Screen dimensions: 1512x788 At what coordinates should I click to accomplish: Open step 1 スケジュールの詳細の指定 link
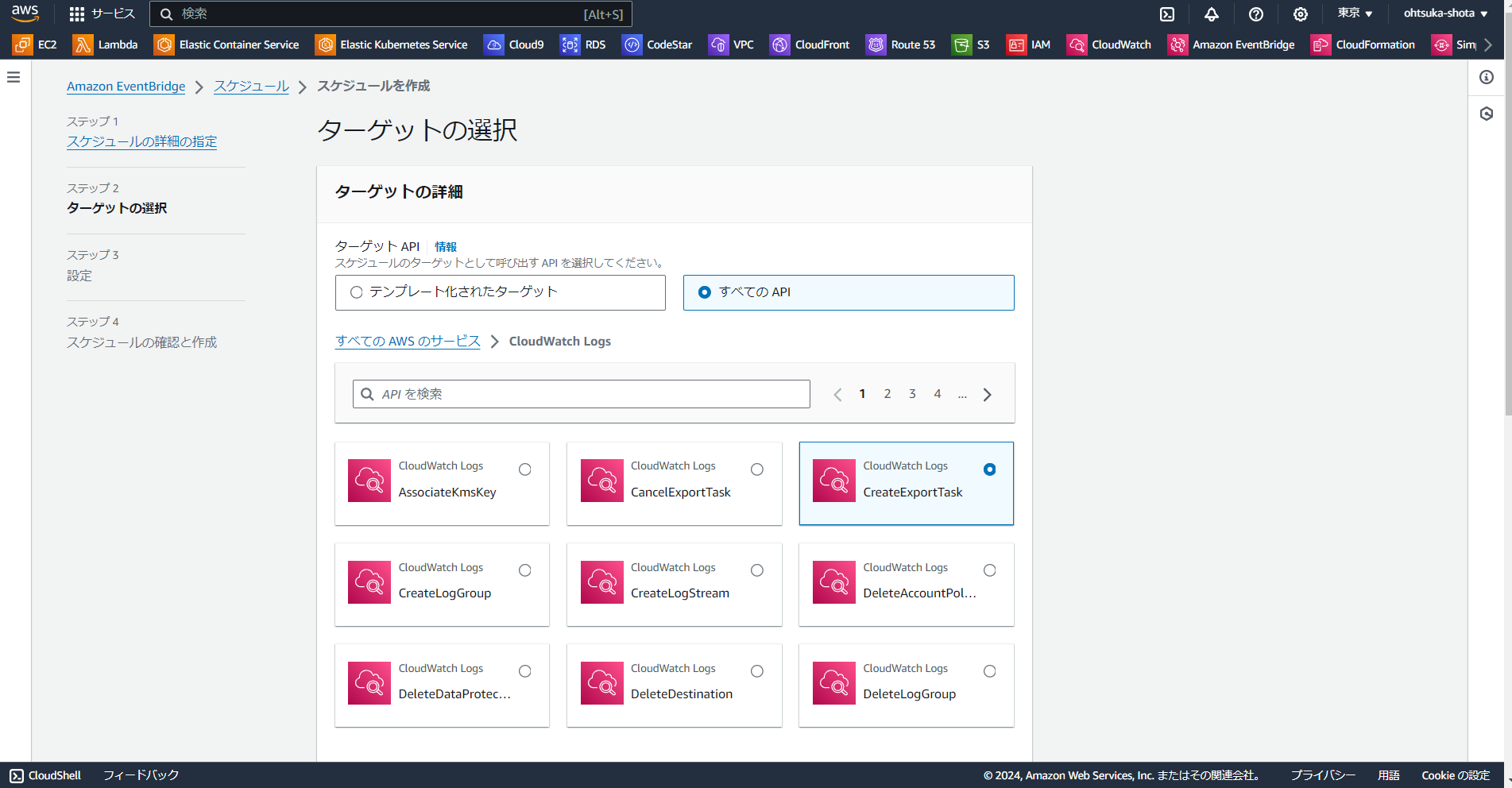pyautogui.click(x=141, y=141)
